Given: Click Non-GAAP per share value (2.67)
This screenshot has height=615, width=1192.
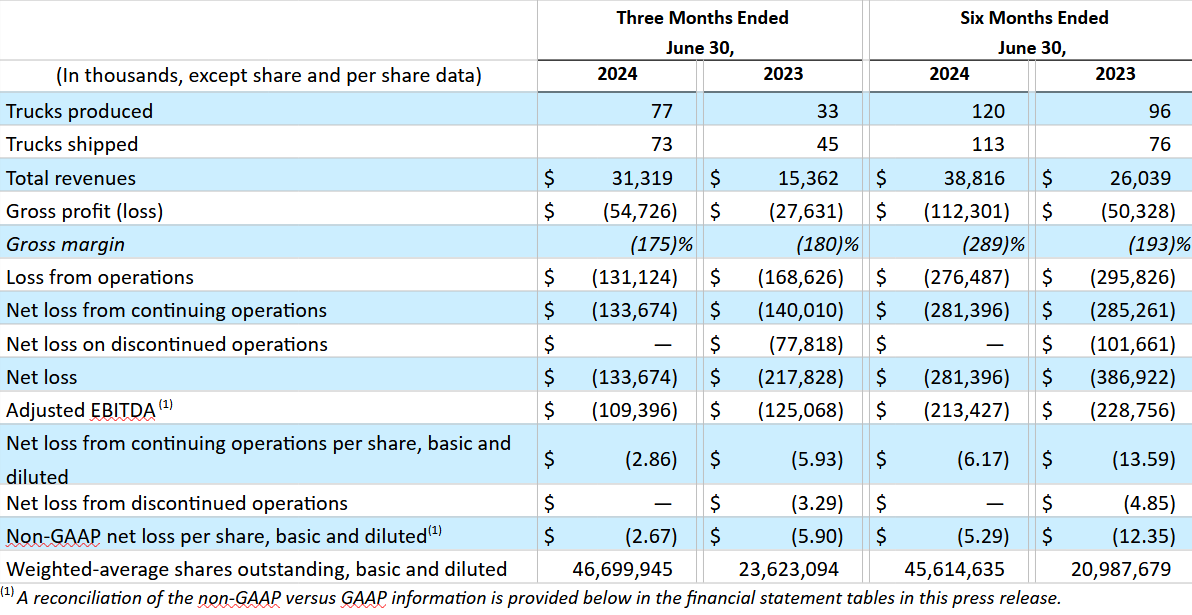Looking at the screenshot, I should point(651,536).
